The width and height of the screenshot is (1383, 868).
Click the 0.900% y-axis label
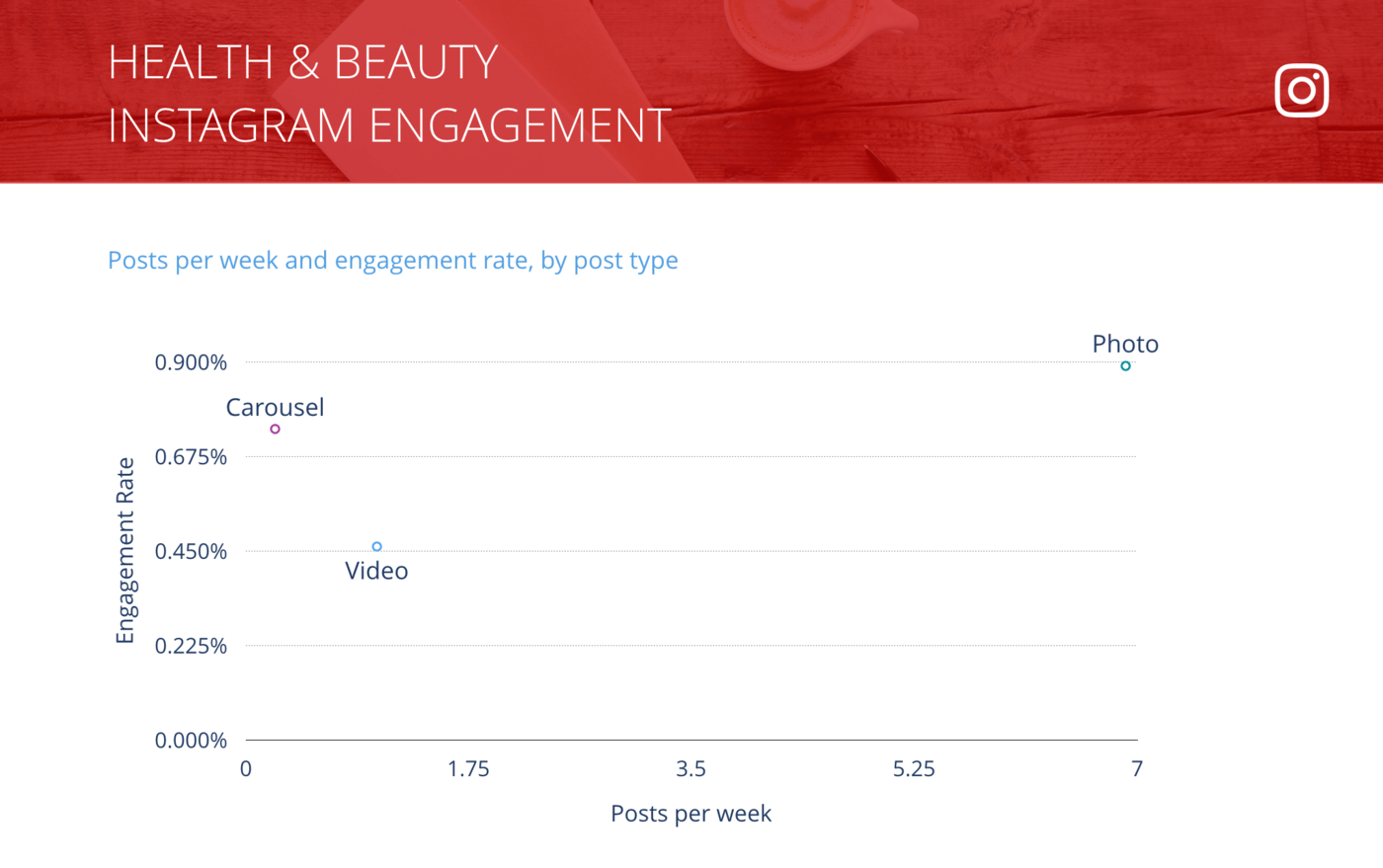(191, 362)
